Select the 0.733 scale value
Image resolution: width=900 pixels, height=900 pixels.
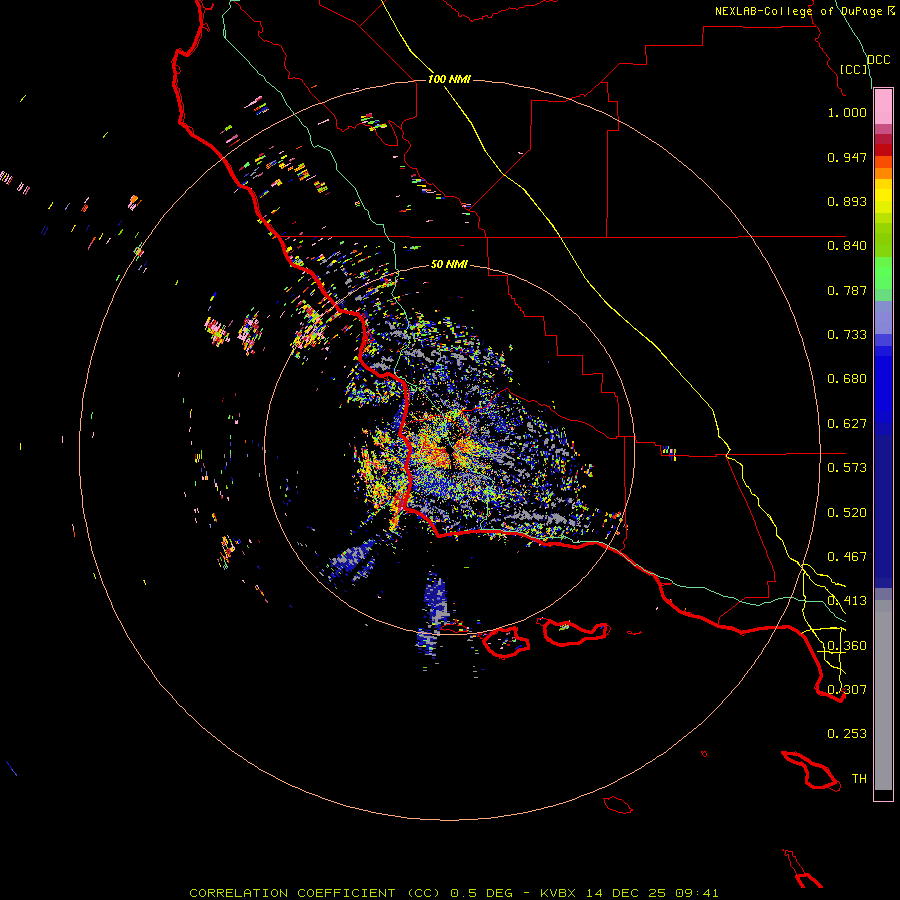point(847,335)
